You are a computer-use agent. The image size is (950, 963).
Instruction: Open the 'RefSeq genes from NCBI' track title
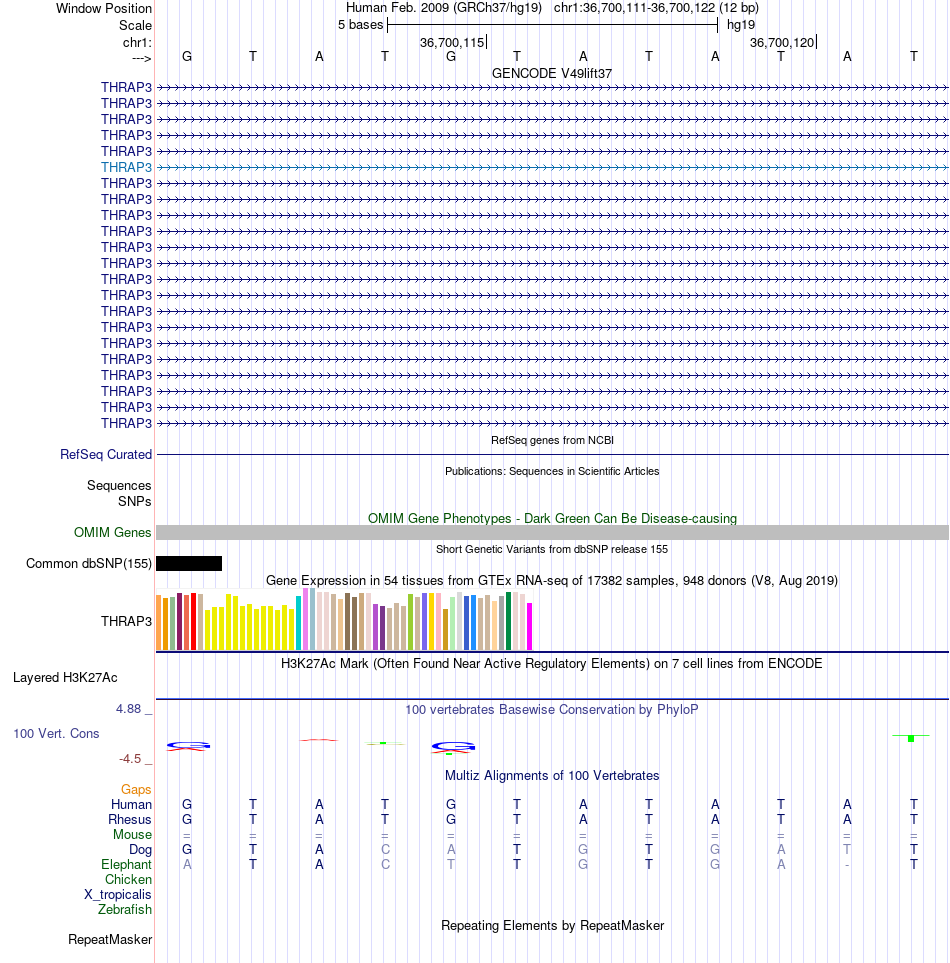pyautogui.click(x=552, y=440)
